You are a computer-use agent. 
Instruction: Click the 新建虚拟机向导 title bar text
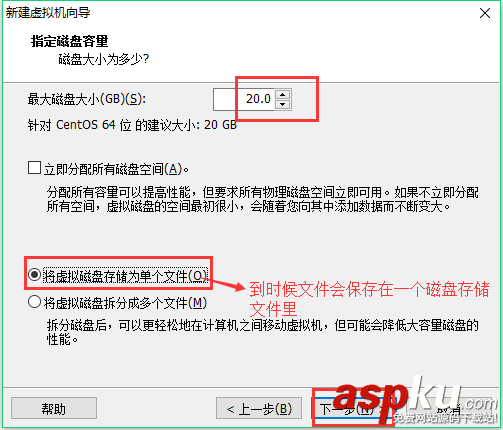pyautogui.click(x=48, y=13)
